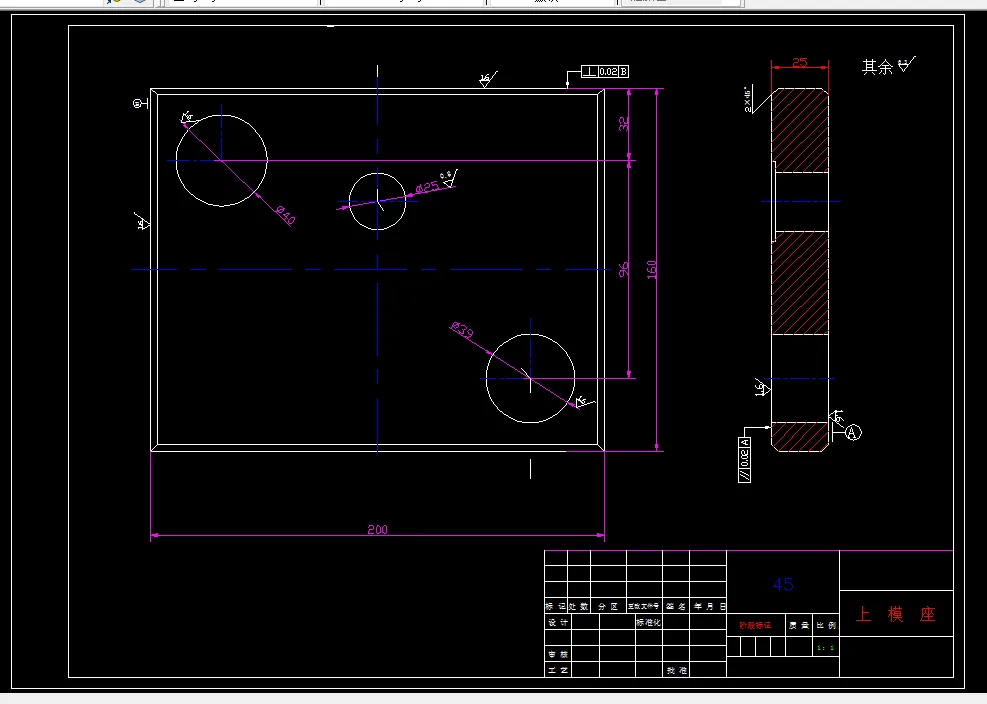Select the 160 height dimension text

[651, 270]
